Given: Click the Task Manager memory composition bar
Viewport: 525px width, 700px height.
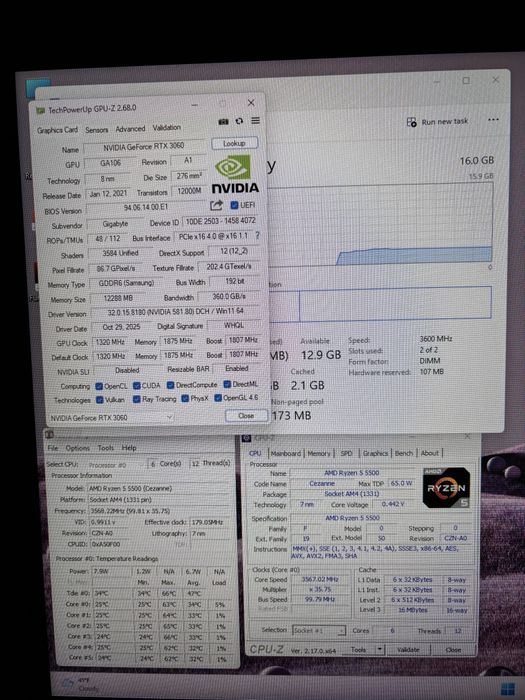Looking at the screenshot, I should coord(380,304).
